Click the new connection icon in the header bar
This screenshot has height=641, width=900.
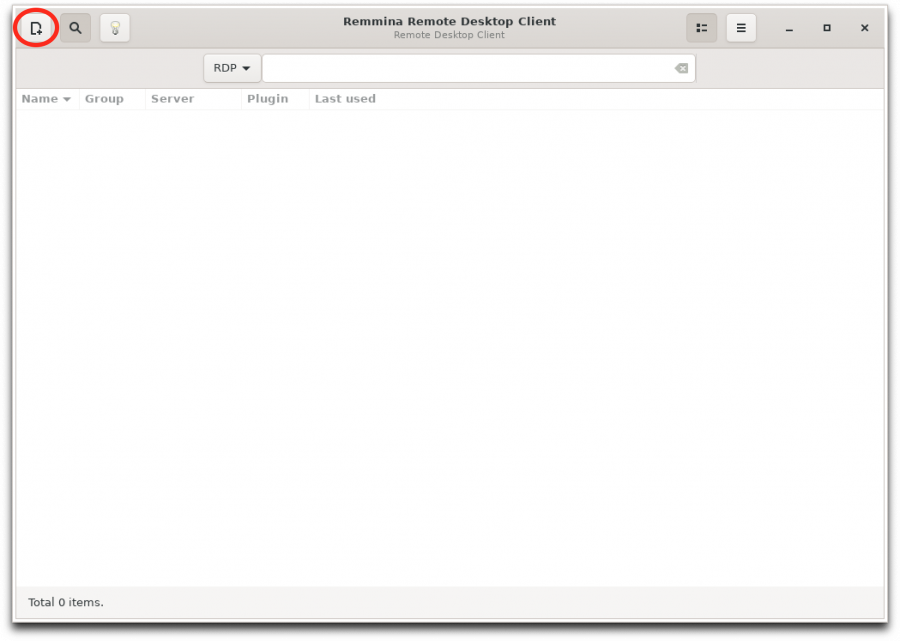coord(35,28)
